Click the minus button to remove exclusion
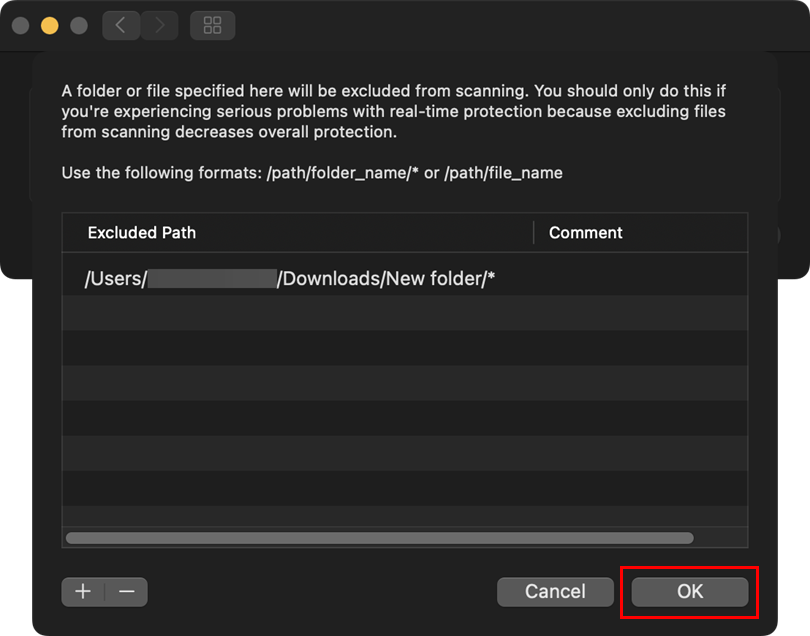 point(127,591)
